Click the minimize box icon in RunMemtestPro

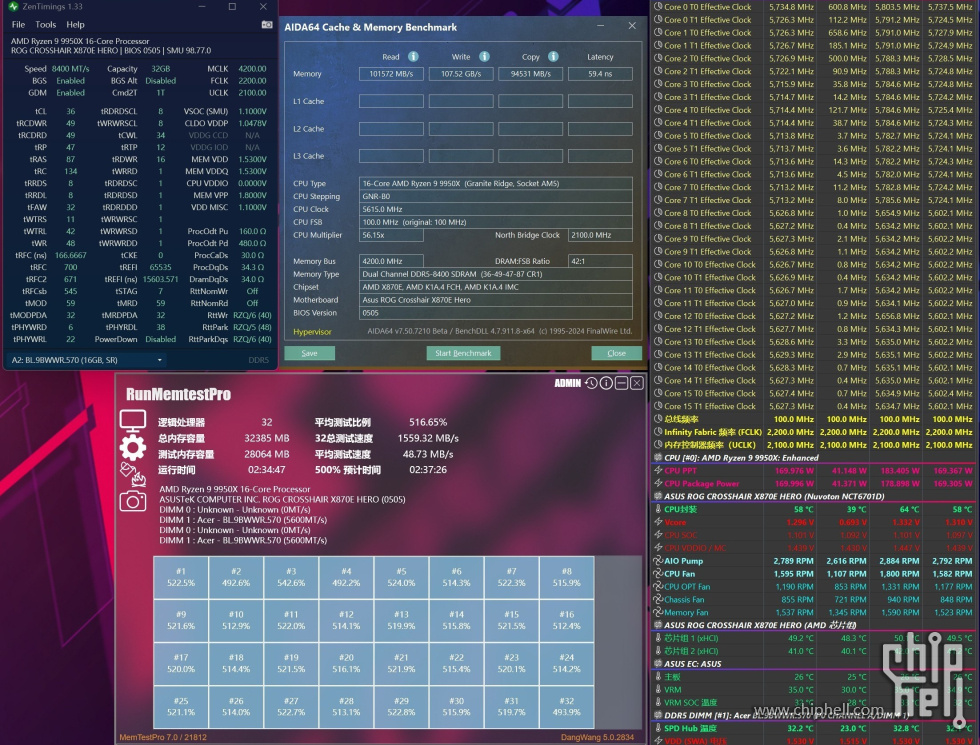621,383
